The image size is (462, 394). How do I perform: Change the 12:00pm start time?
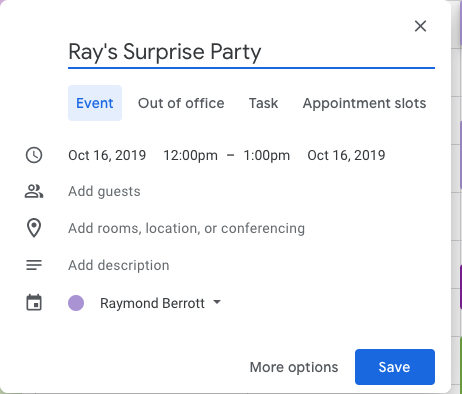(190, 155)
